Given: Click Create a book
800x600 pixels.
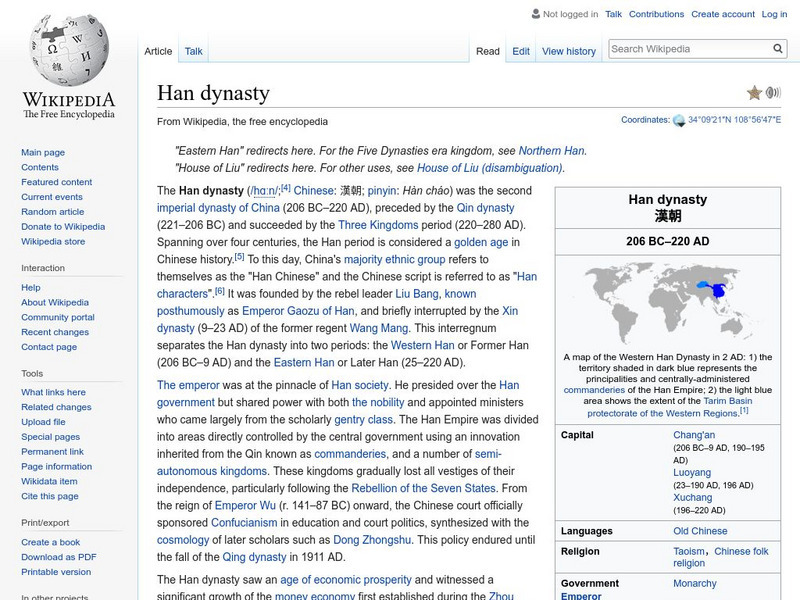Looking at the screenshot, I should (51, 542).
